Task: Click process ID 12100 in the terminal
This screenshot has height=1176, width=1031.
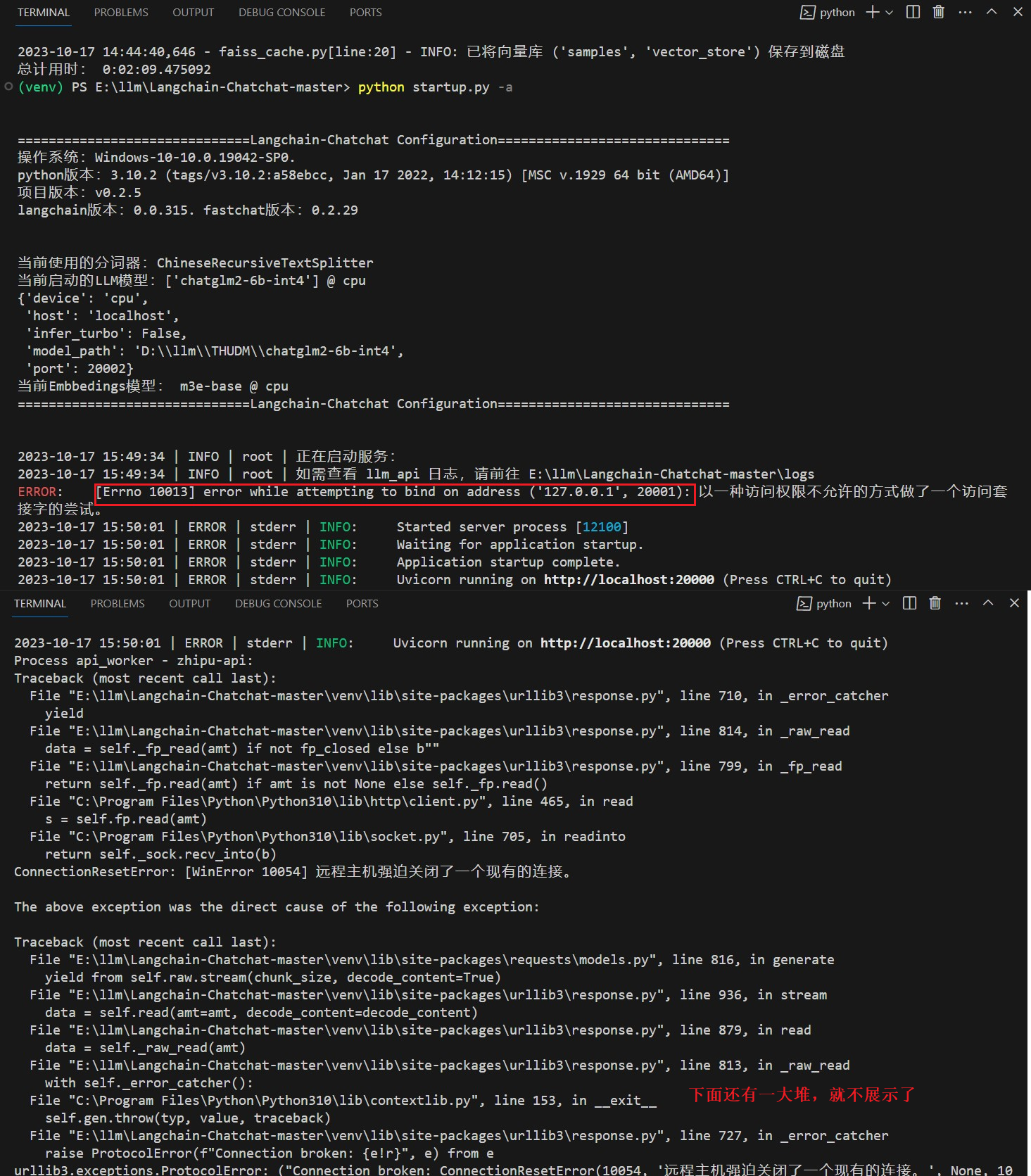Action: click(602, 527)
